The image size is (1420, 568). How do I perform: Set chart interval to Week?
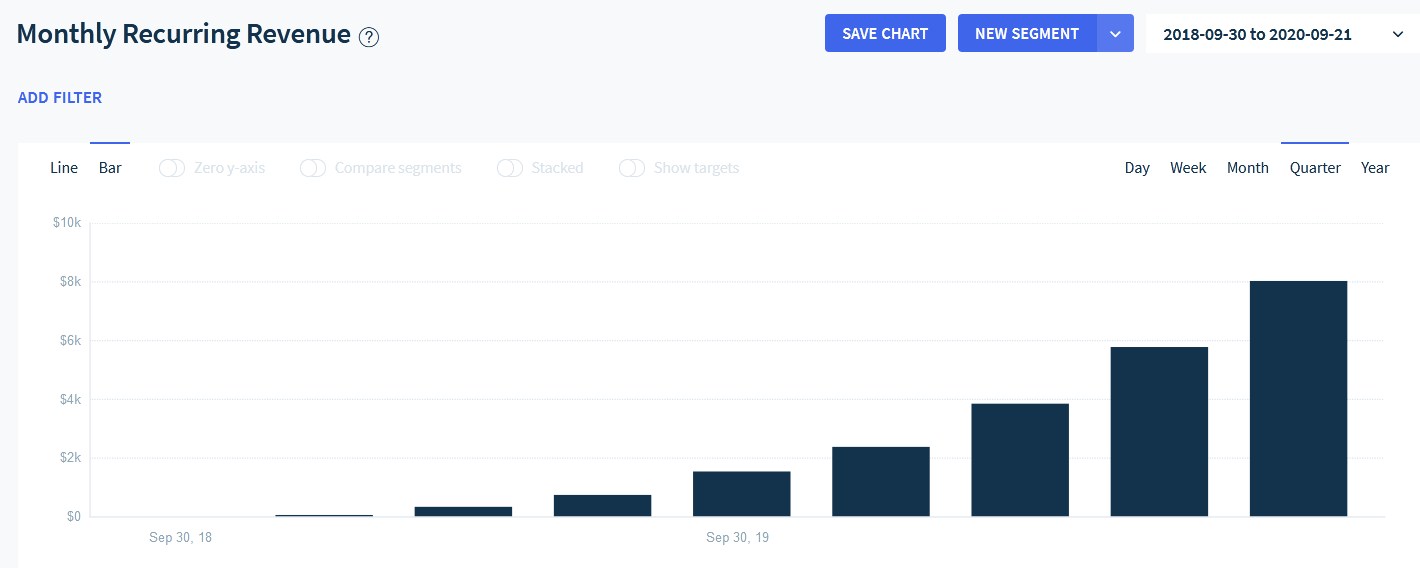point(1188,168)
